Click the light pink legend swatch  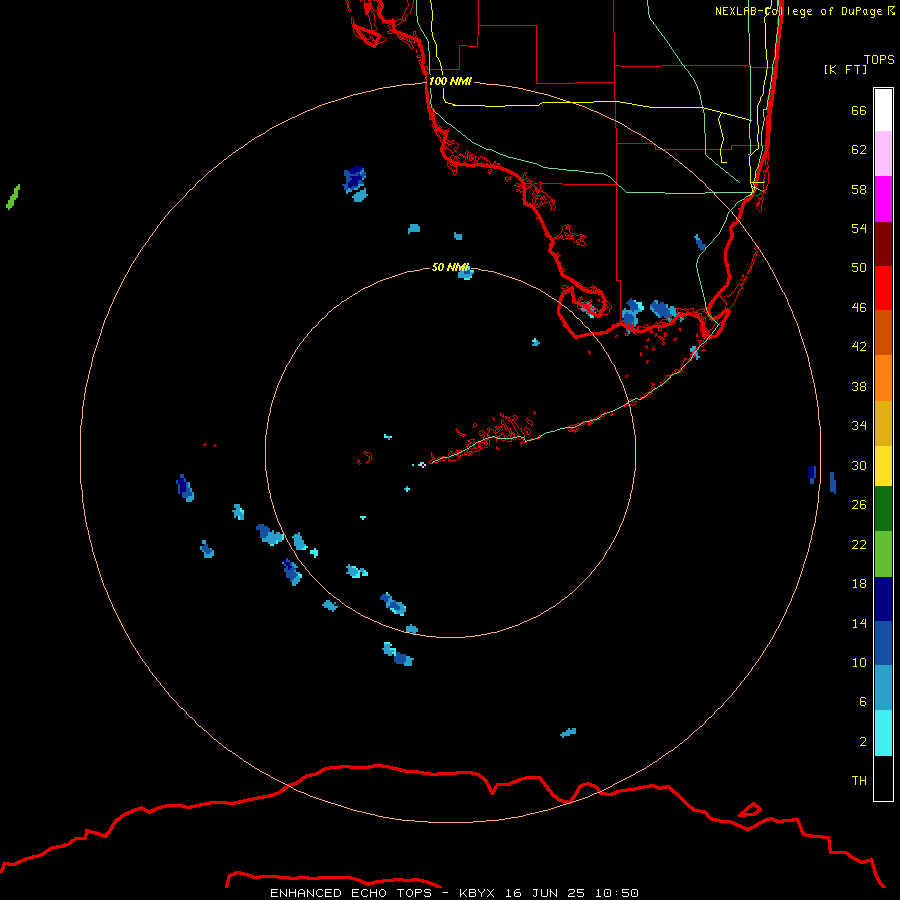click(883, 153)
